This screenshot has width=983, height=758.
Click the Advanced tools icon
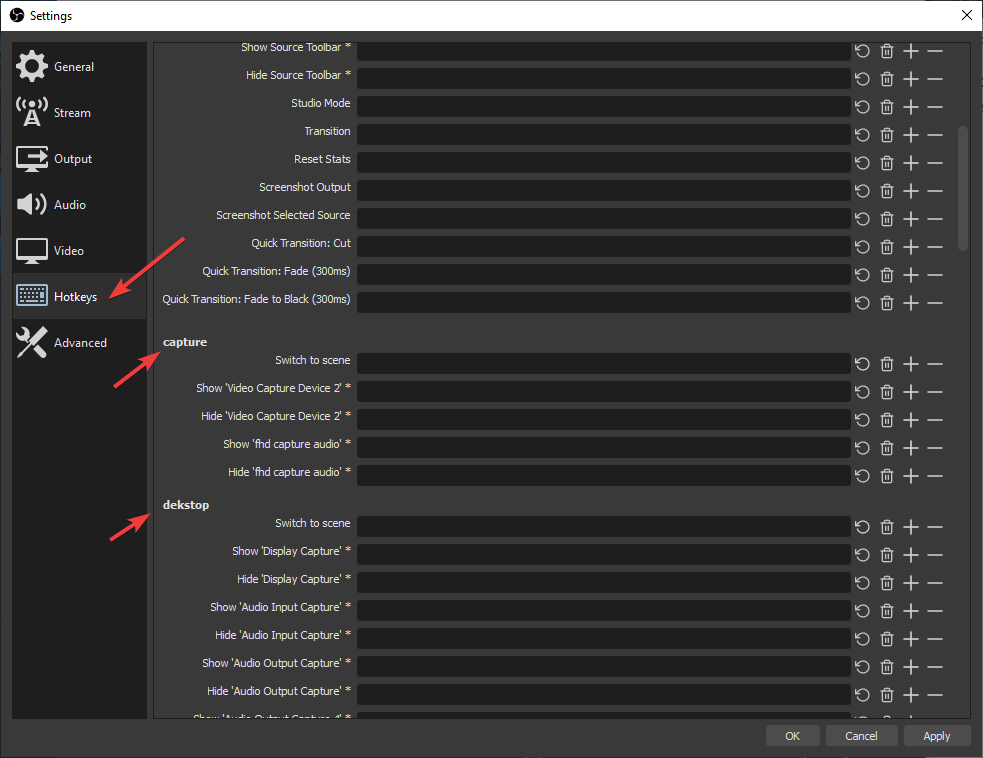click(31, 342)
